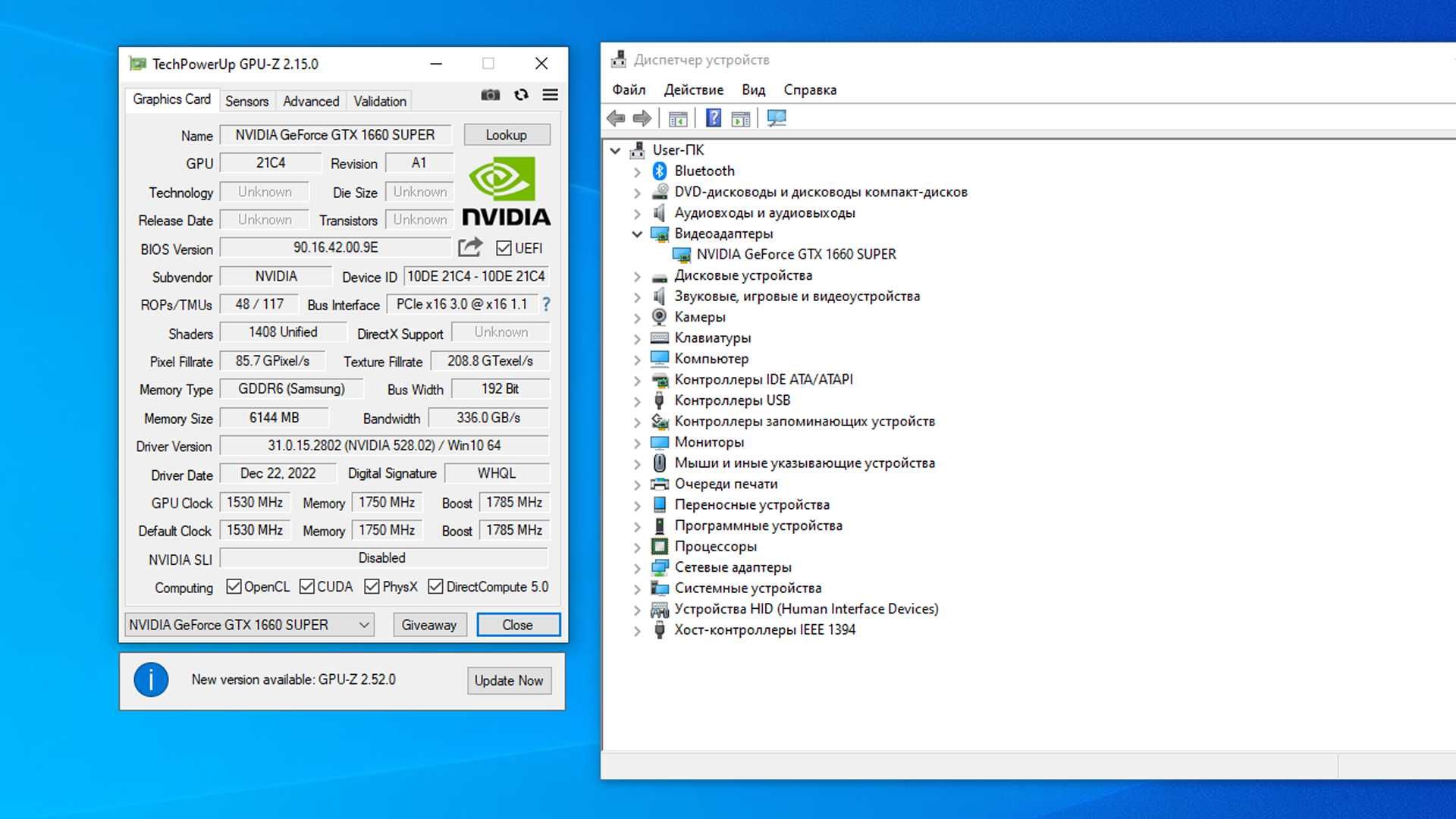Switch to the Sensors tab

[x=246, y=101]
